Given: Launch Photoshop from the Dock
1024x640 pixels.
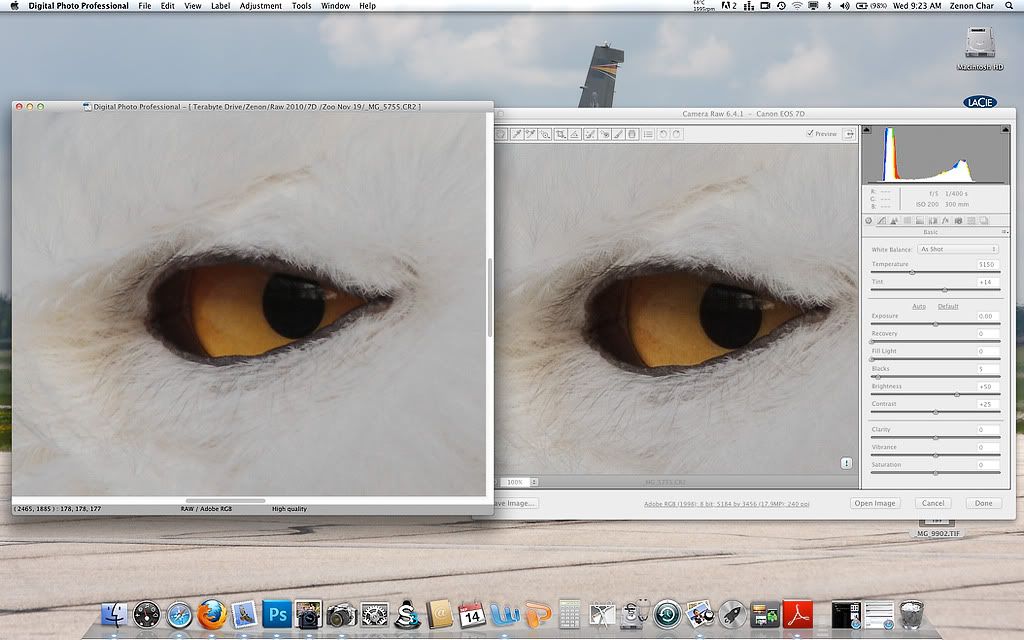Looking at the screenshot, I should coord(276,611).
